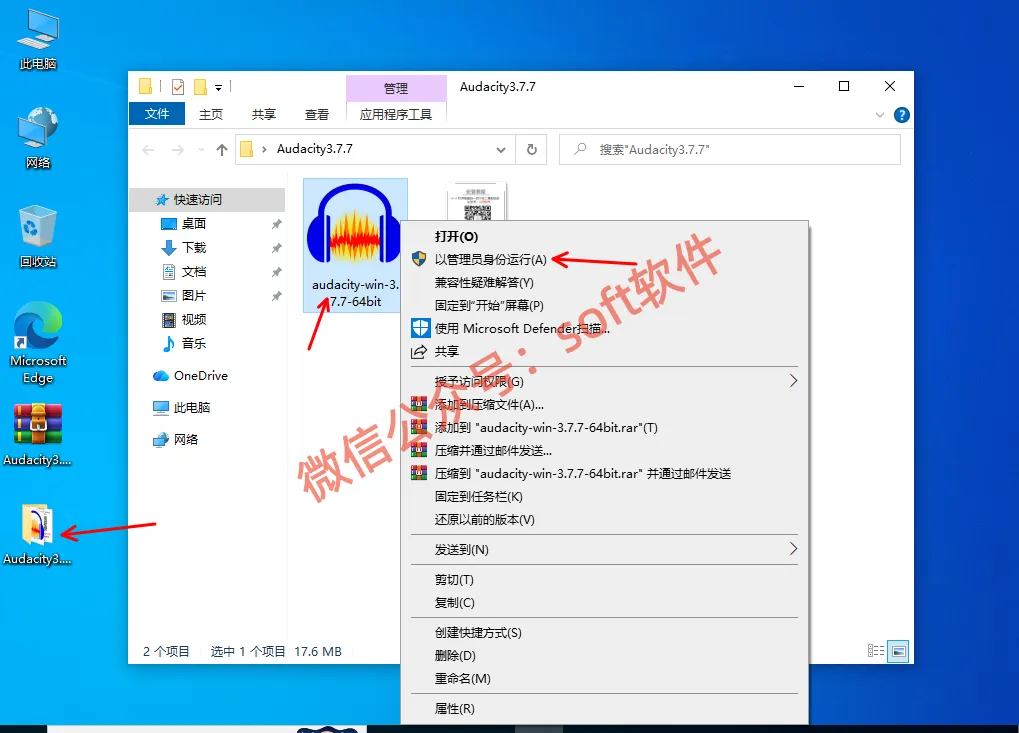Switch to details view layout icon
Viewport: 1019px width, 733px height.
(x=875, y=650)
